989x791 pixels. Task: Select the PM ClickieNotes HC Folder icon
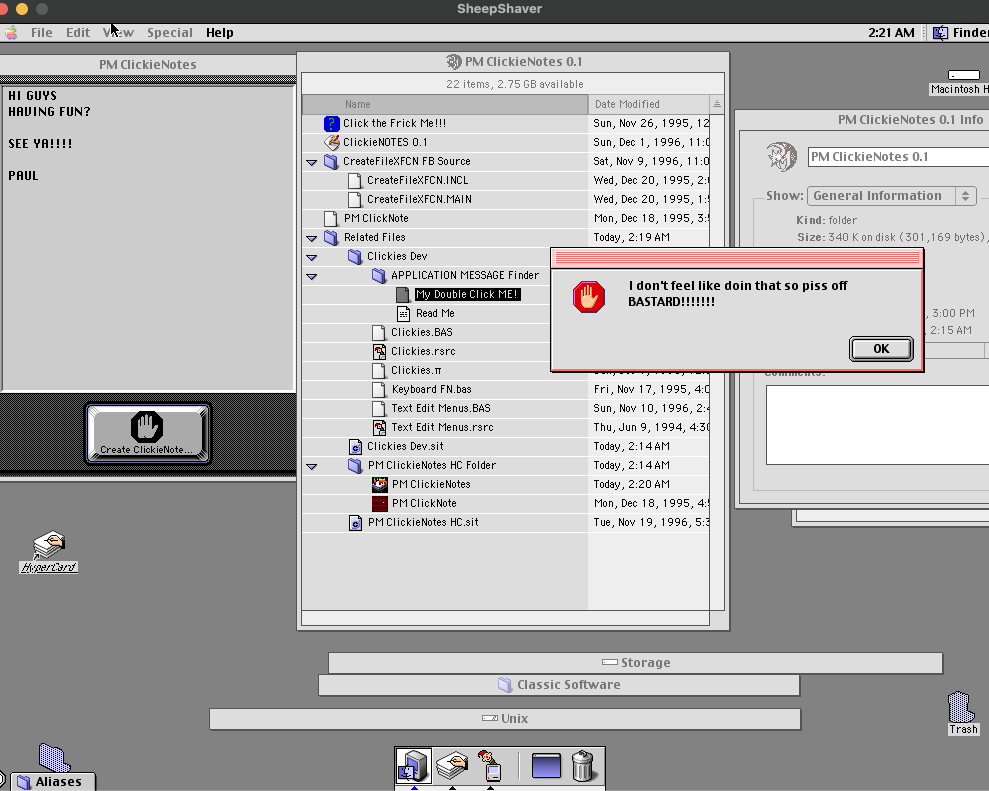[355, 466]
